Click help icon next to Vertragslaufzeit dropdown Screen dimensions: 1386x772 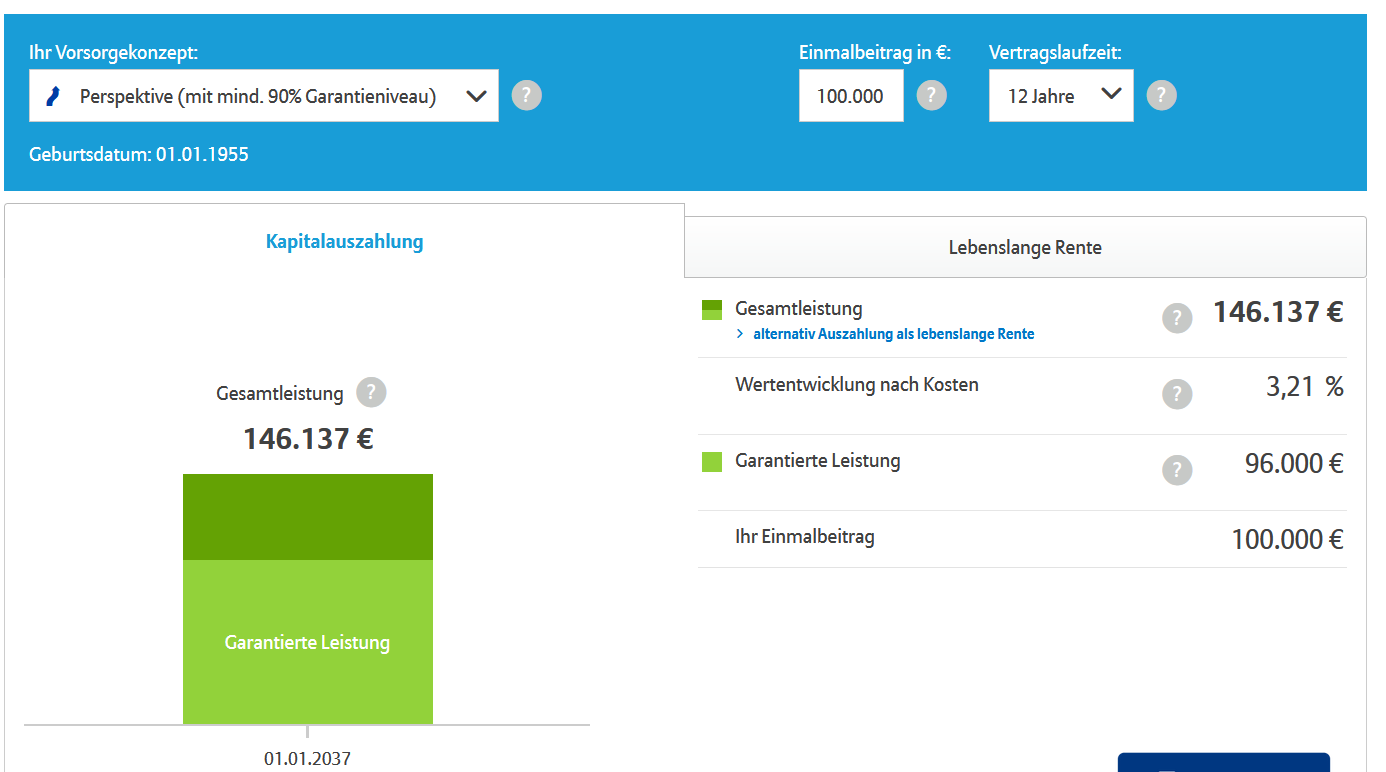click(1161, 96)
